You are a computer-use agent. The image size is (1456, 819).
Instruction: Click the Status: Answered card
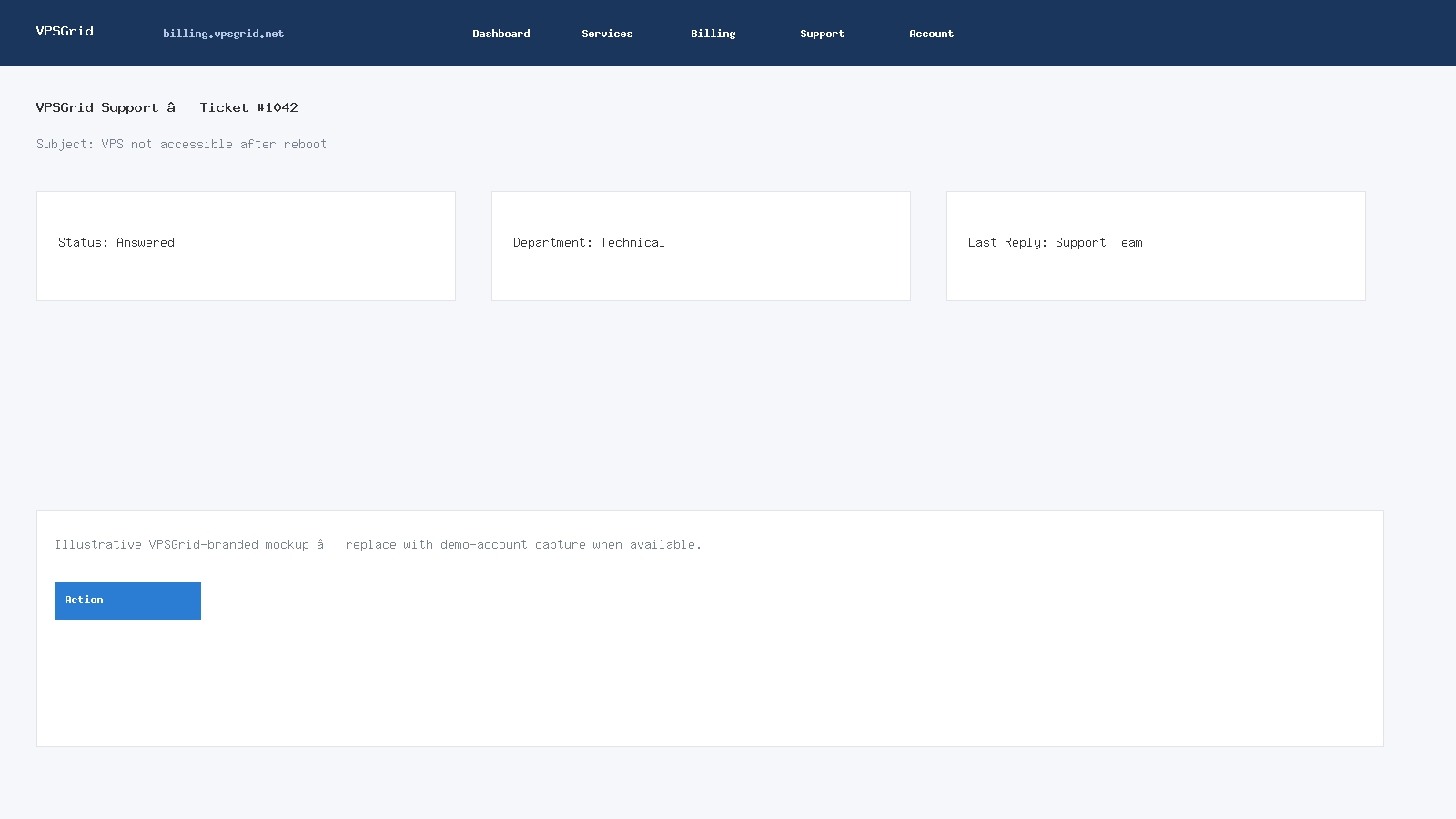[246, 246]
